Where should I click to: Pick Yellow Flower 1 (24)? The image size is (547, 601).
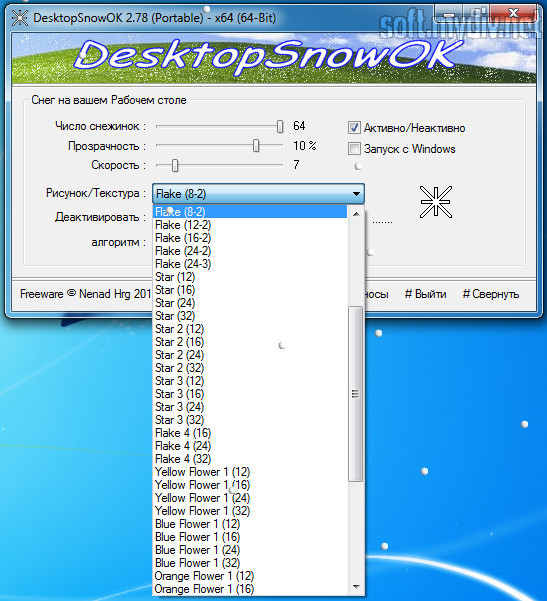[250, 498]
